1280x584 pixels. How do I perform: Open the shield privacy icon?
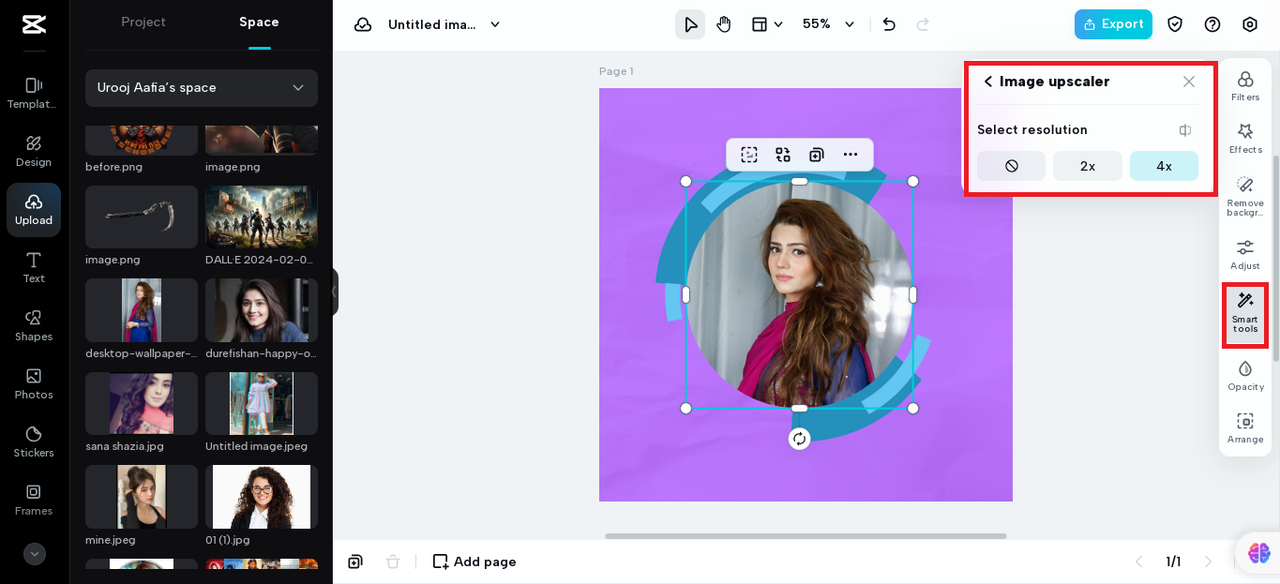click(1175, 24)
